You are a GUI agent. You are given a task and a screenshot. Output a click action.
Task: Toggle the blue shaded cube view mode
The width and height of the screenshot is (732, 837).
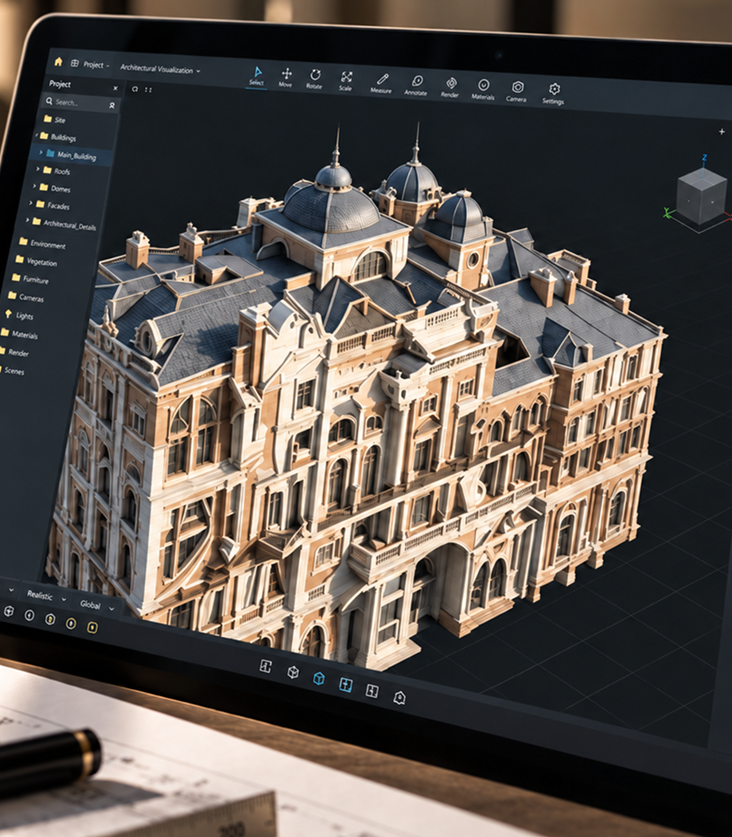(319, 678)
